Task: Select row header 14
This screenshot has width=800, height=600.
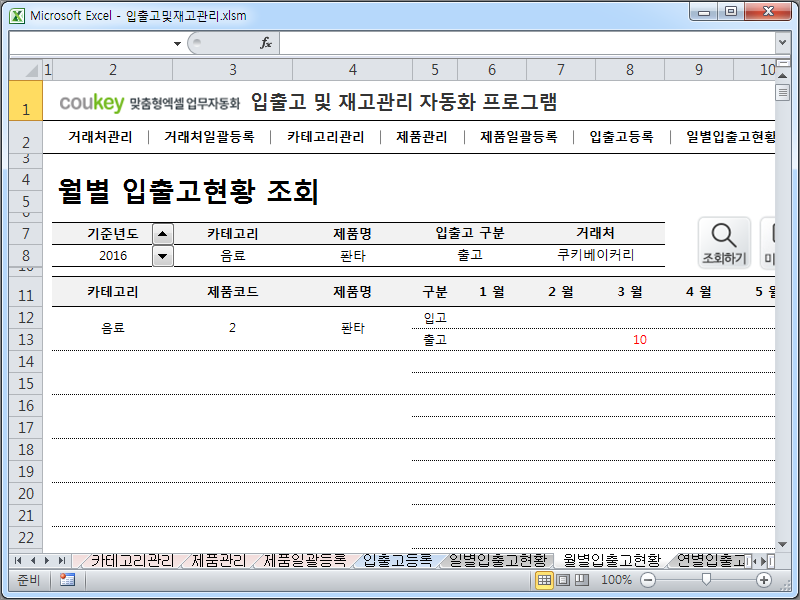Action: point(26,362)
